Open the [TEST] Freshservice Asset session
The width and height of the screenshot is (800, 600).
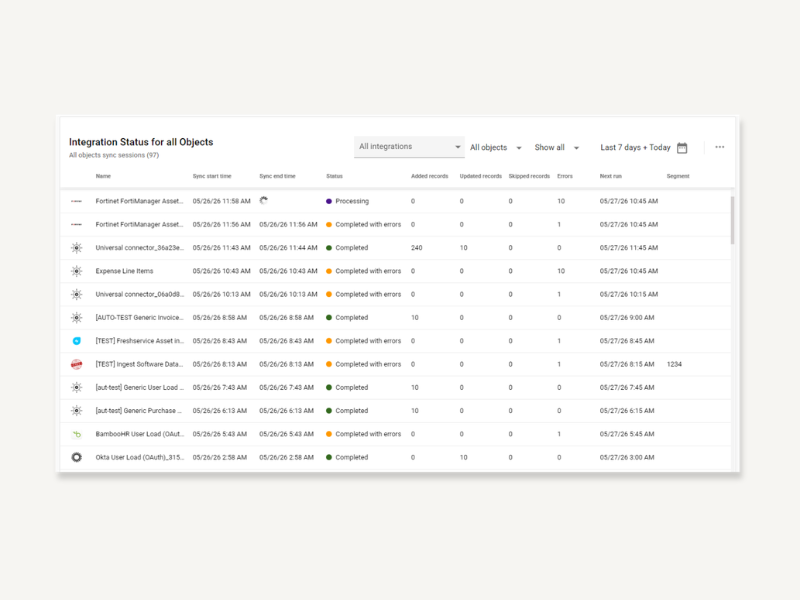(x=139, y=341)
